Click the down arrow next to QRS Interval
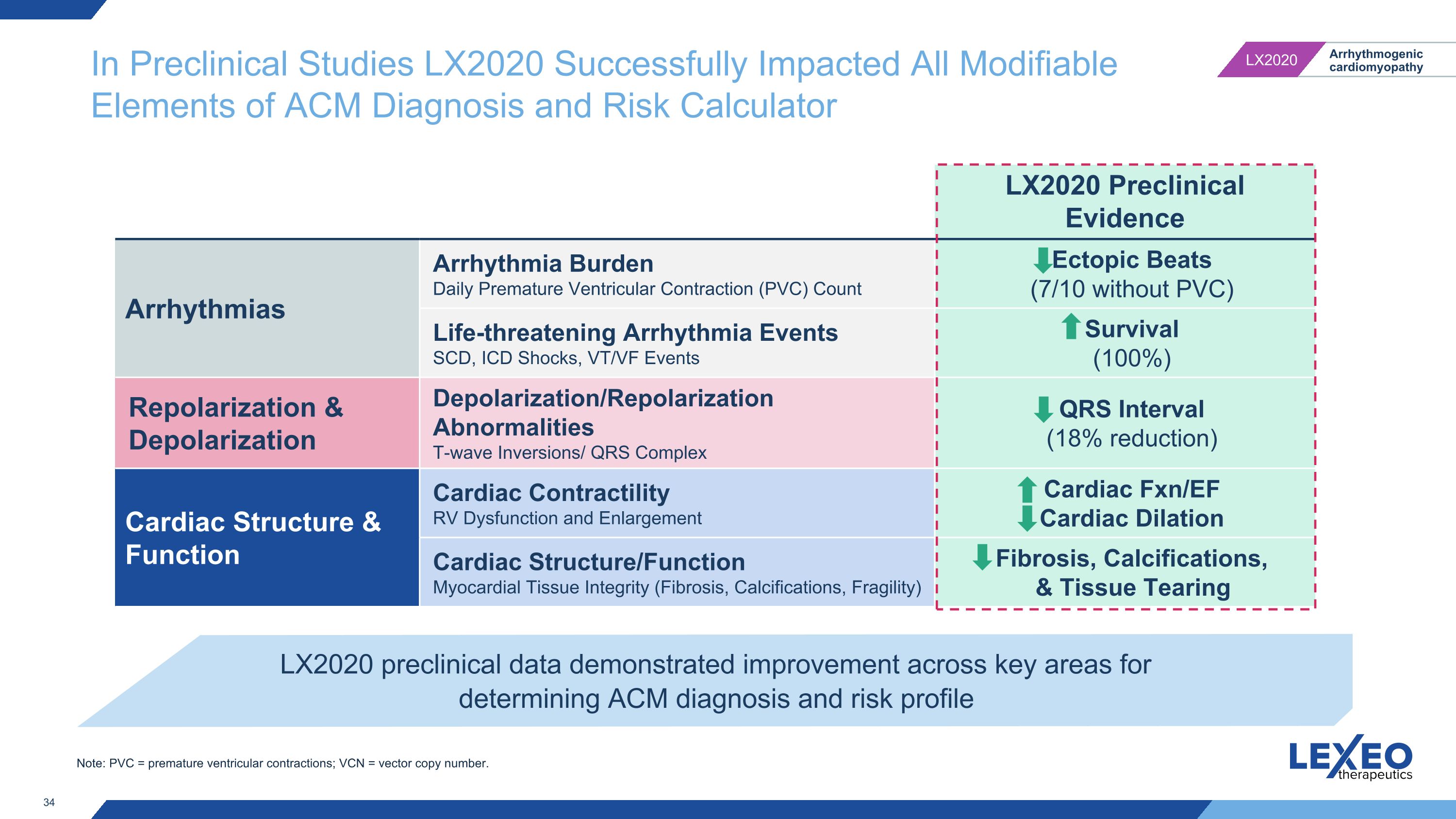Viewport: 1456px width, 819px height. [1043, 409]
